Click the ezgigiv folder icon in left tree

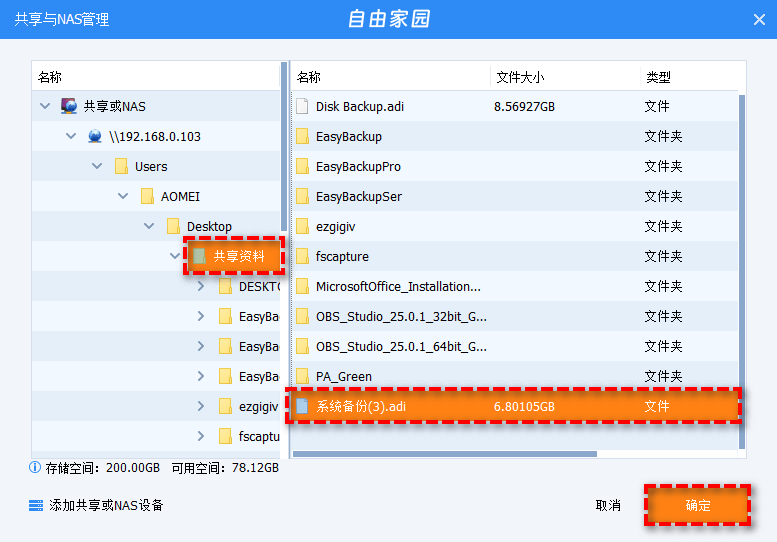point(225,406)
